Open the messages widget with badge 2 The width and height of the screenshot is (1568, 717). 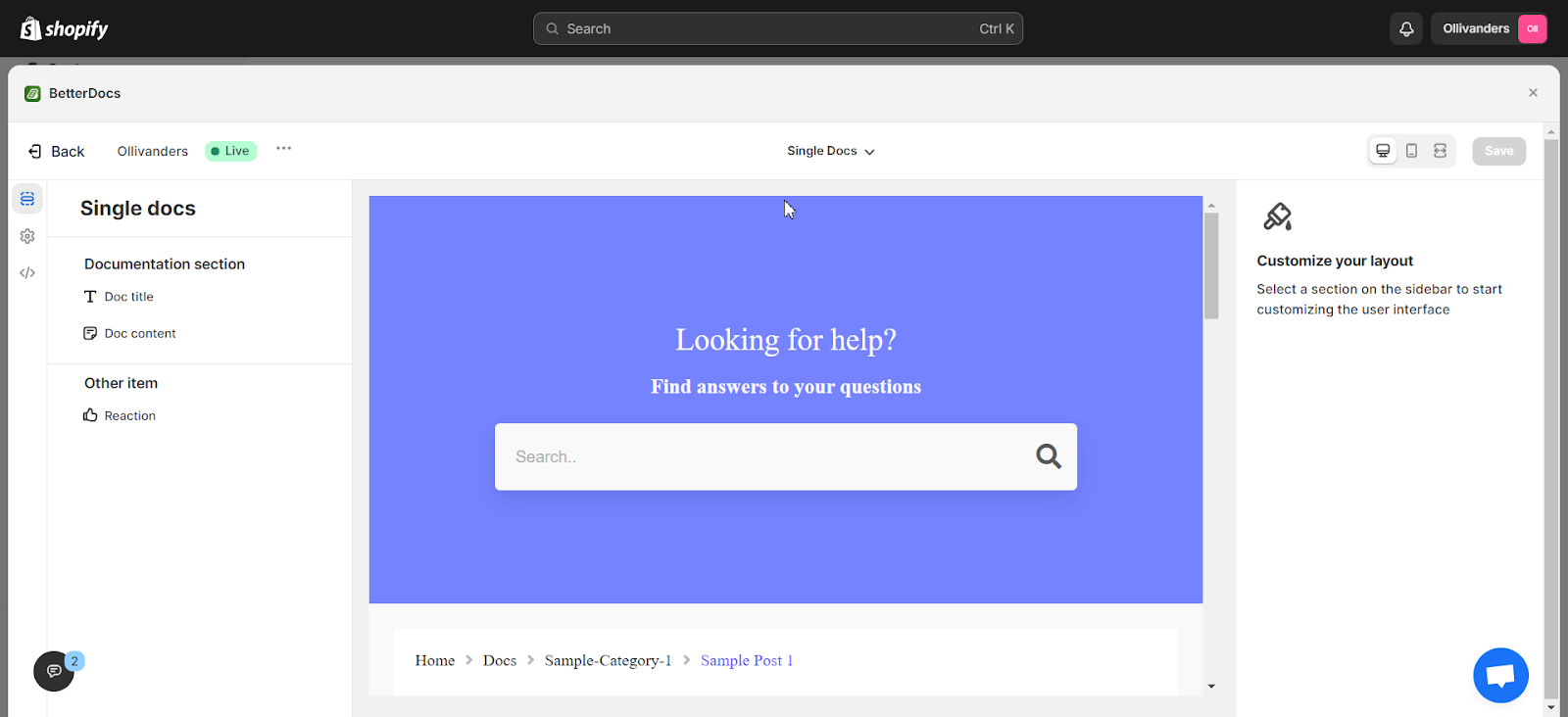click(54, 671)
